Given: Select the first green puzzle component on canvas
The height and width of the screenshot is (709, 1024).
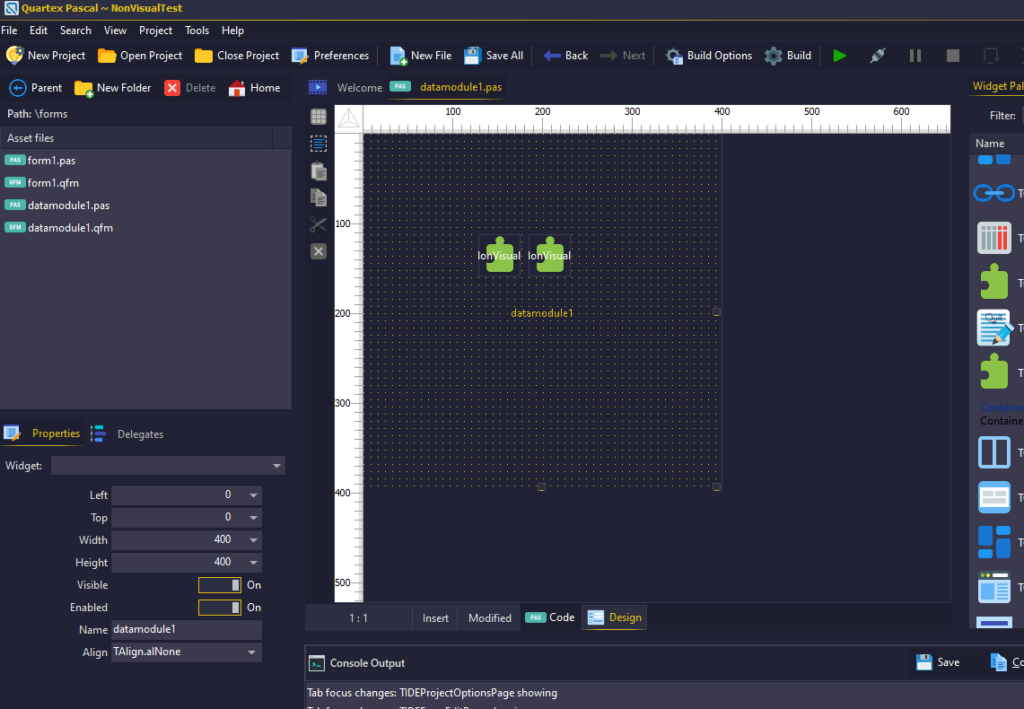Looking at the screenshot, I should pos(499,255).
